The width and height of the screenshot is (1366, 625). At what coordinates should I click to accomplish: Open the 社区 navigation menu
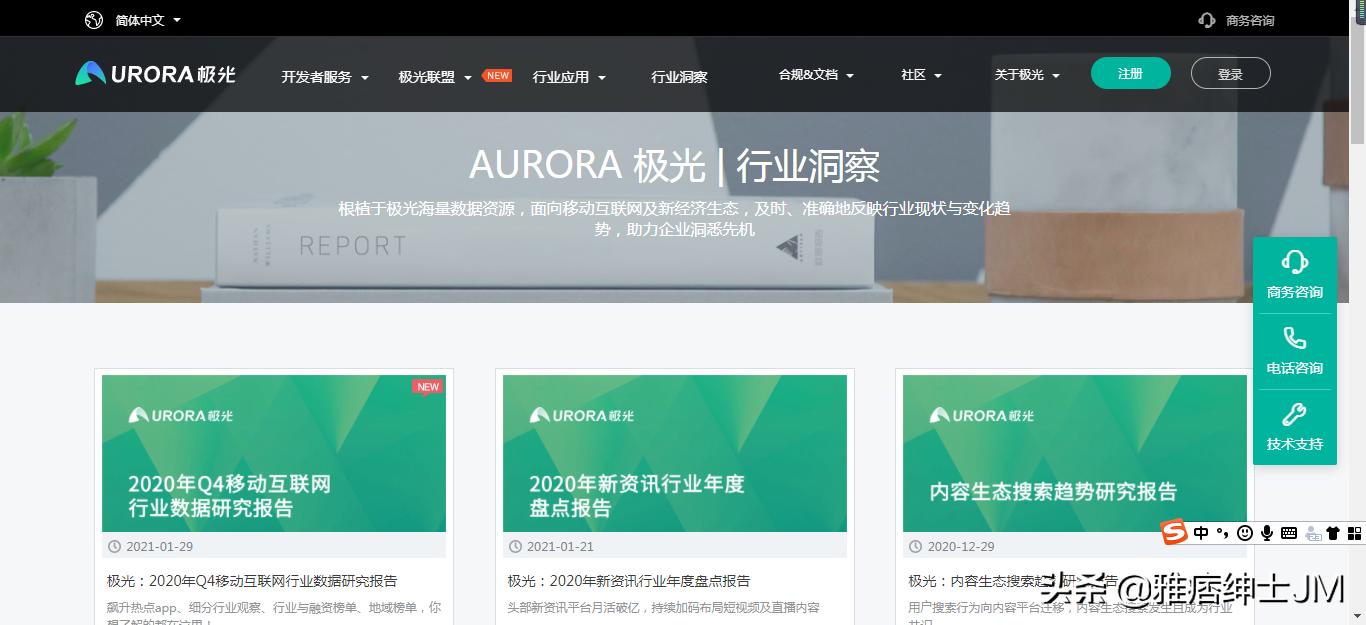(x=913, y=75)
